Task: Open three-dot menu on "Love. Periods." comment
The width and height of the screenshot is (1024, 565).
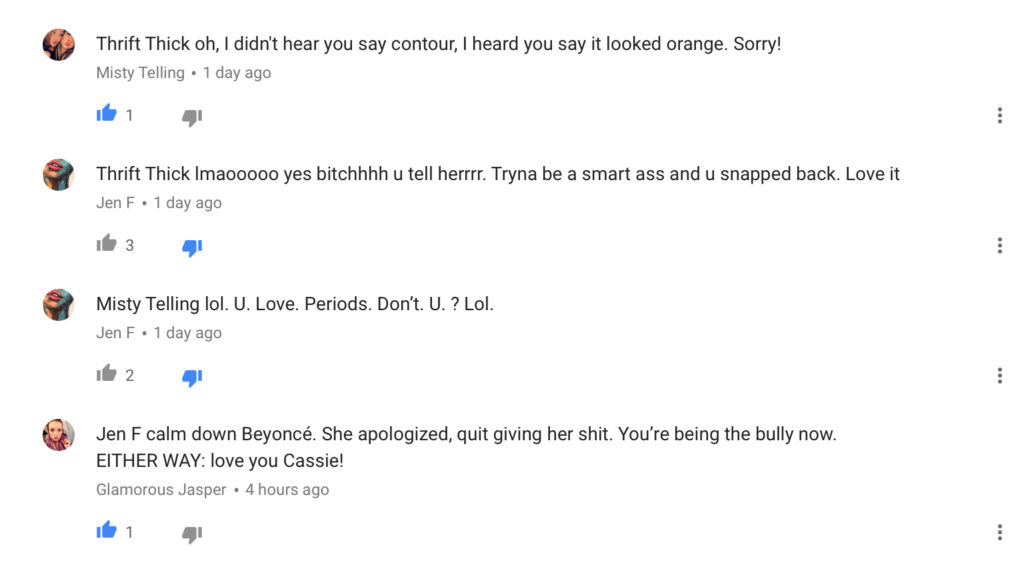Action: click(999, 376)
